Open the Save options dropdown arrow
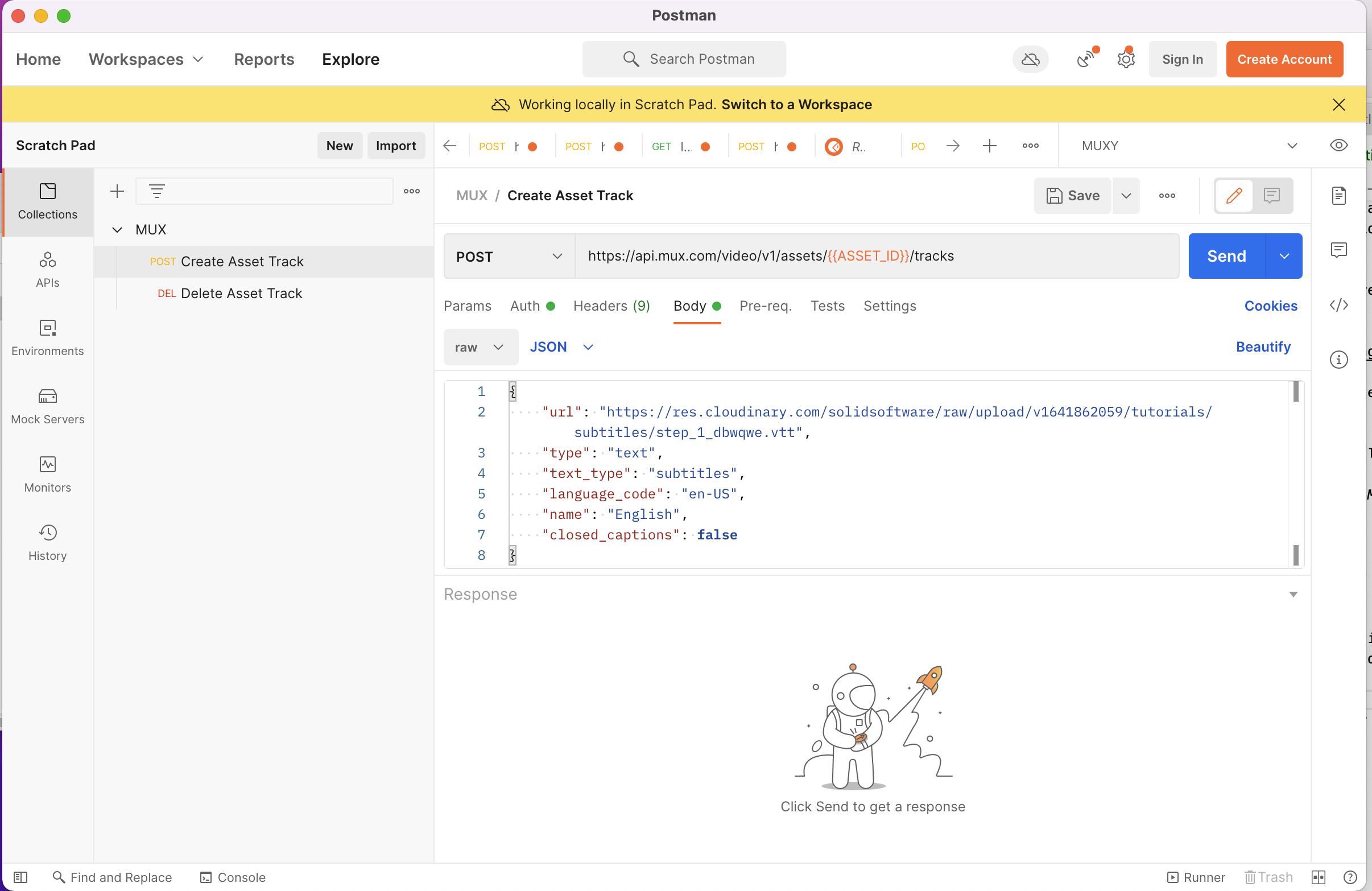This screenshot has width=1372, height=891. point(1126,196)
